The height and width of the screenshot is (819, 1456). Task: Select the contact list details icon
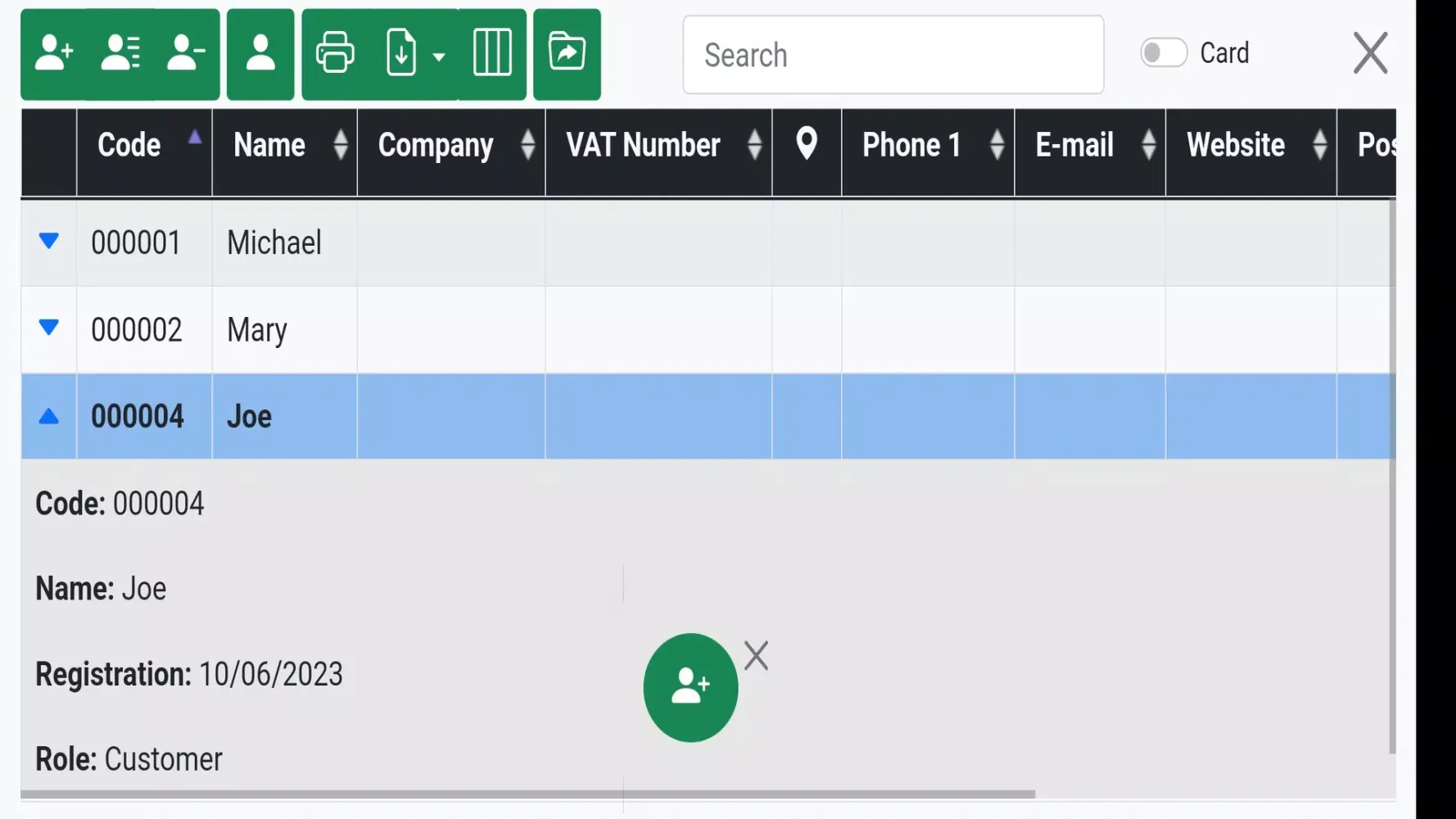pyautogui.click(x=120, y=53)
